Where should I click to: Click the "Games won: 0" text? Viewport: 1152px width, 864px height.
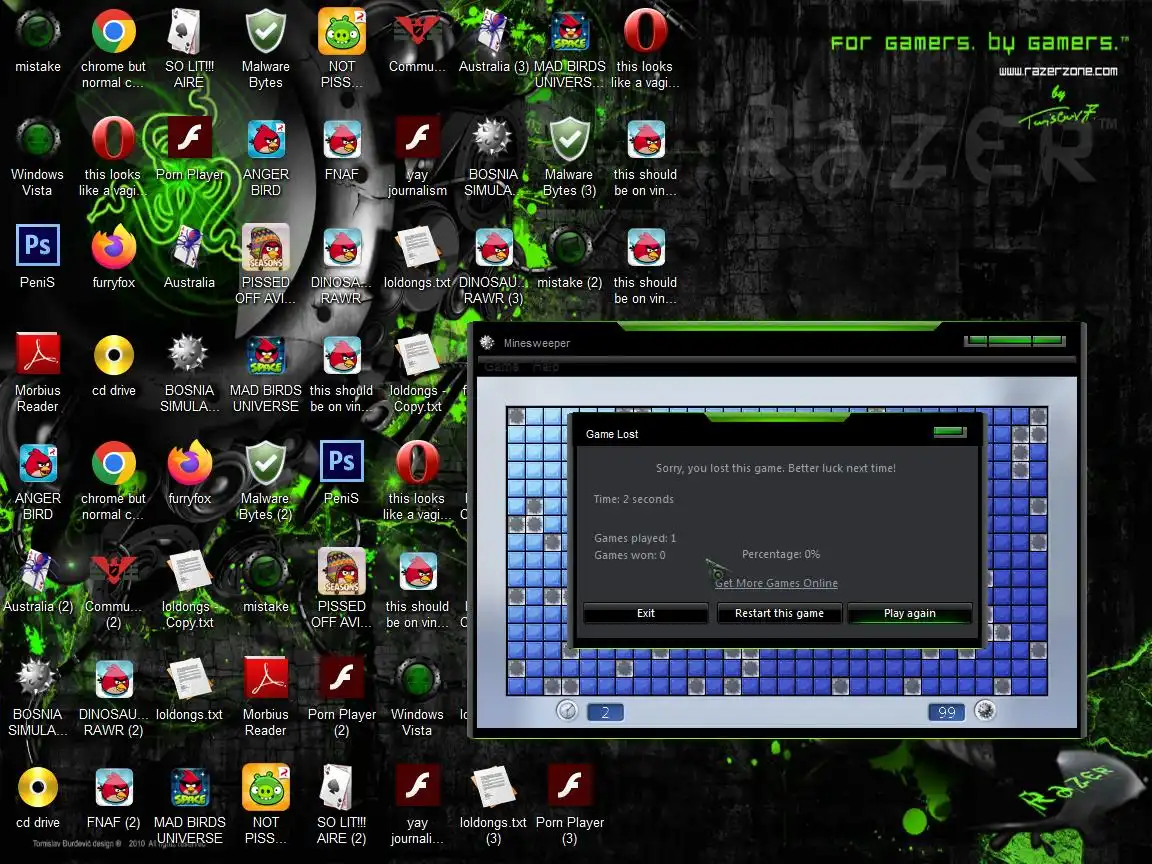pyautogui.click(x=630, y=555)
